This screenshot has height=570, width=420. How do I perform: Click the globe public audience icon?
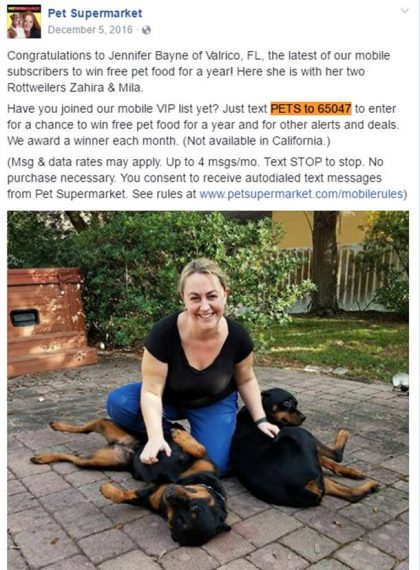point(146,30)
